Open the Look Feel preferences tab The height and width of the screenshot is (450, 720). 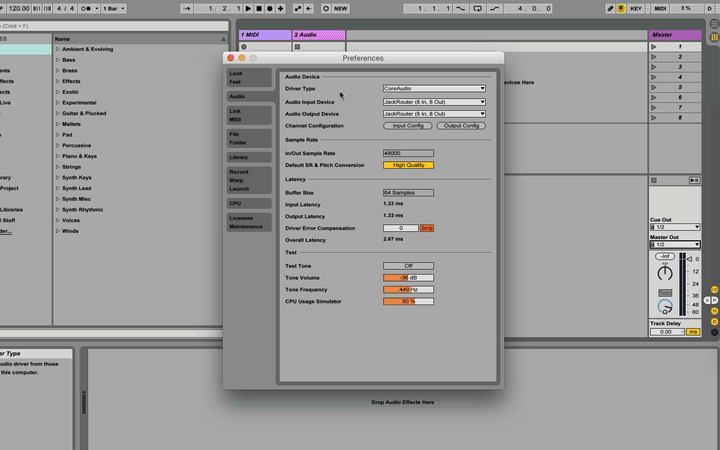click(x=249, y=78)
